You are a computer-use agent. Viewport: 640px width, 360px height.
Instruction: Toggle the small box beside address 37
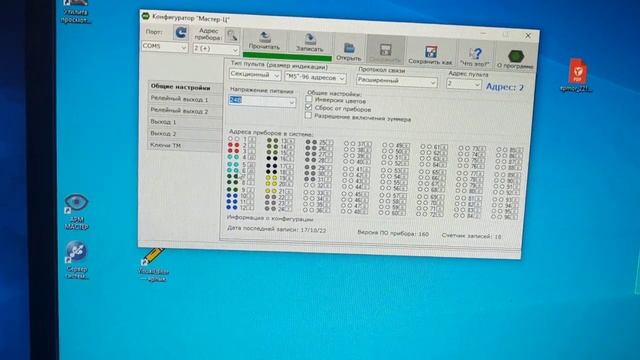coord(368,144)
